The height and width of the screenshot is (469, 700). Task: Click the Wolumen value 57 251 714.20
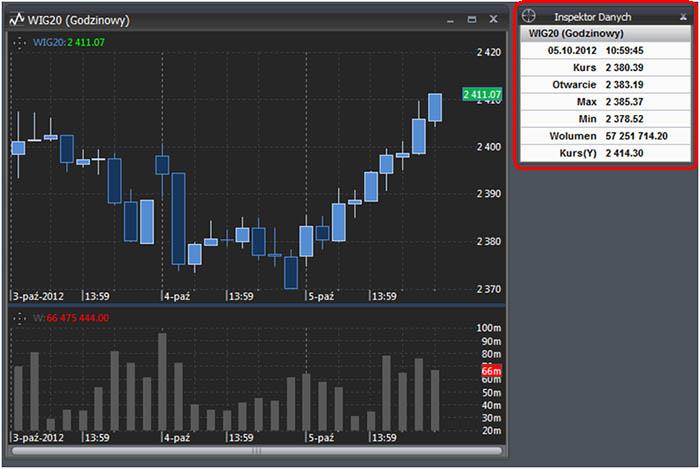[x=637, y=136]
